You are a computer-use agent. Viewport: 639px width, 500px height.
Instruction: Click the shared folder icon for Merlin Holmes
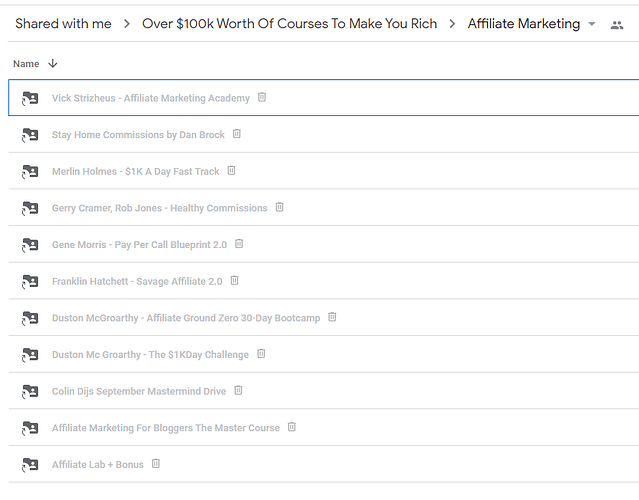point(30,172)
